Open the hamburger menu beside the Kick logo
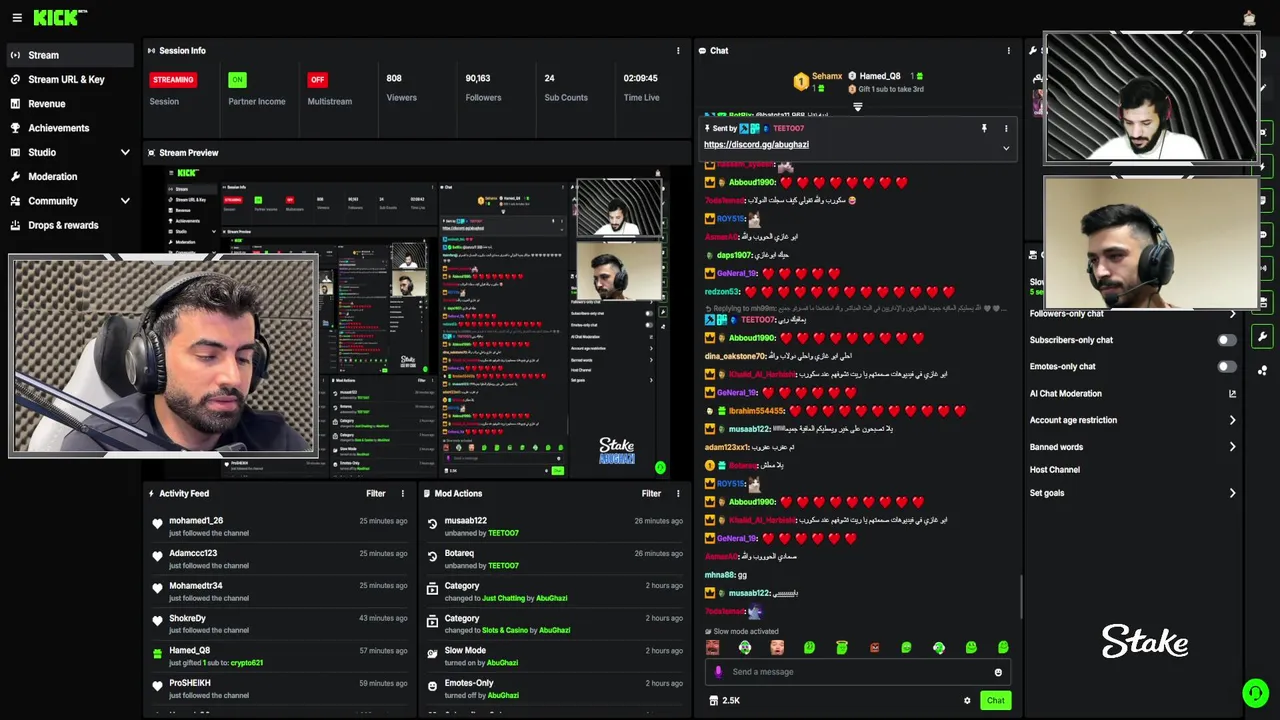The height and width of the screenshot is (720, 1280). 17,18
